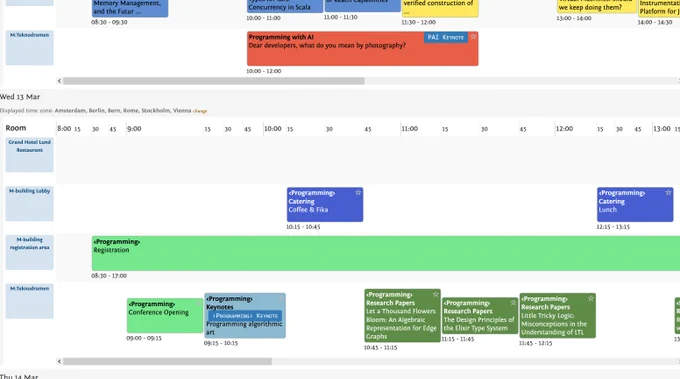Open the Coffee & Fika catering event
The image size is (680, 379).
[325, 205]
